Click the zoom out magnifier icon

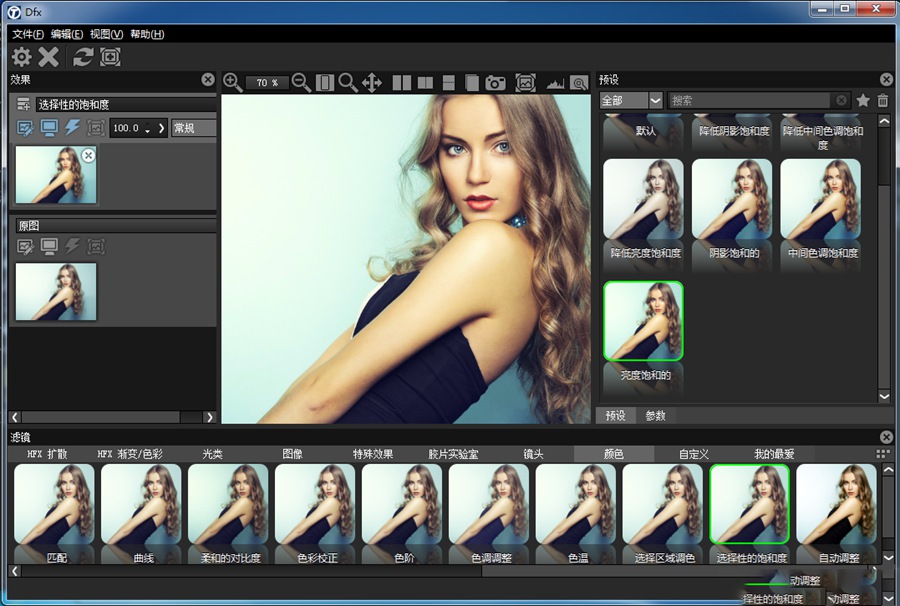click(300, 83)
